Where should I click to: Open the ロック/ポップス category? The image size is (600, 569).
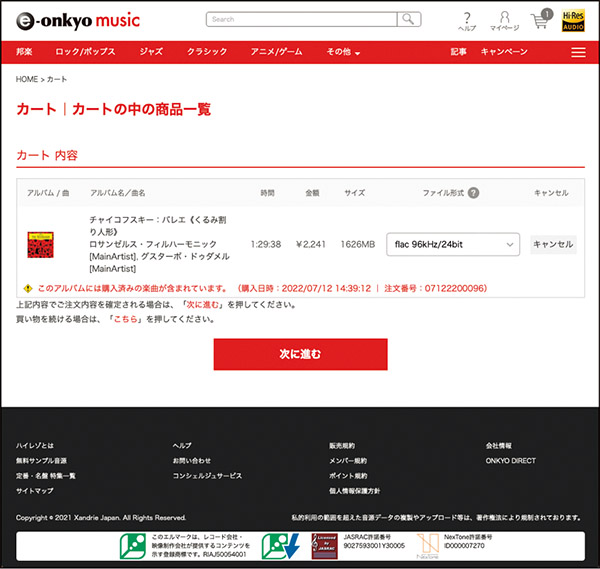[85, 52]
